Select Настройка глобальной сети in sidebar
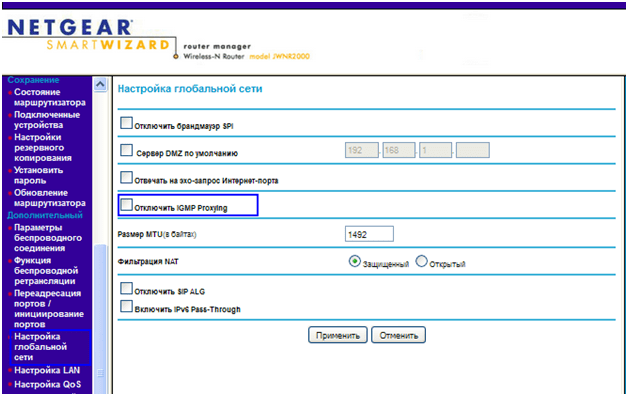 tap(40, 347)
